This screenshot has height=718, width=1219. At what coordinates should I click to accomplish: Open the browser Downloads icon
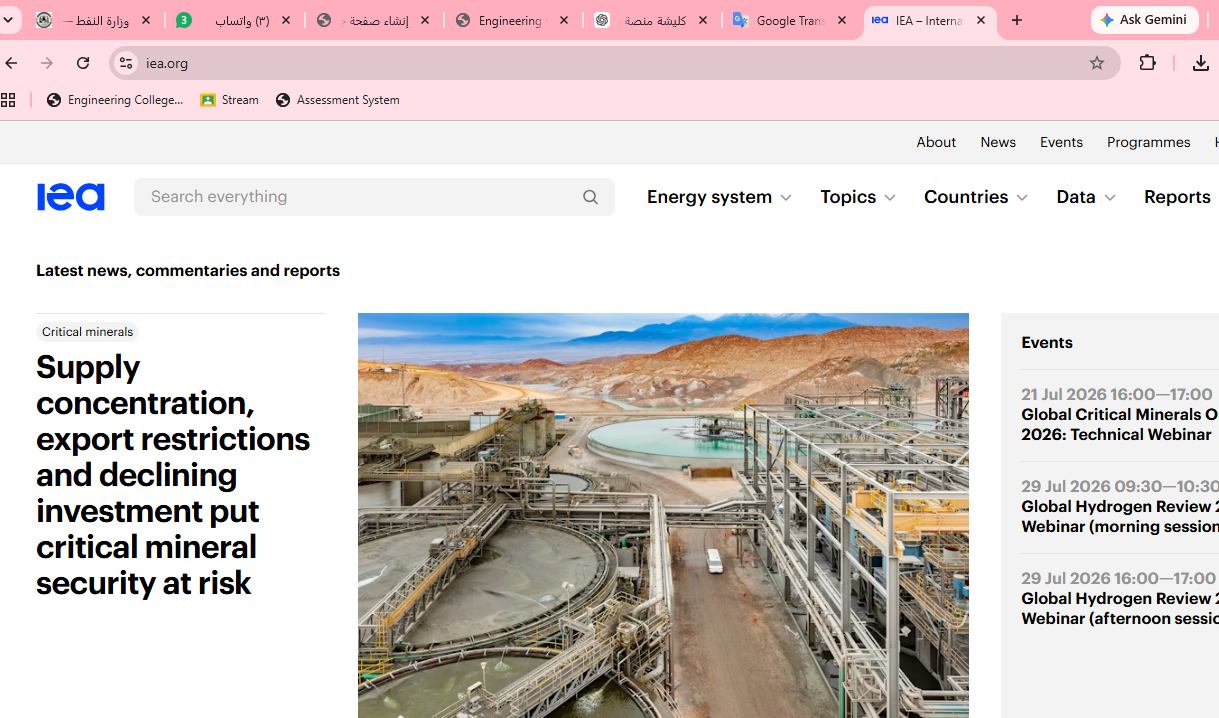pos(1200,63)
